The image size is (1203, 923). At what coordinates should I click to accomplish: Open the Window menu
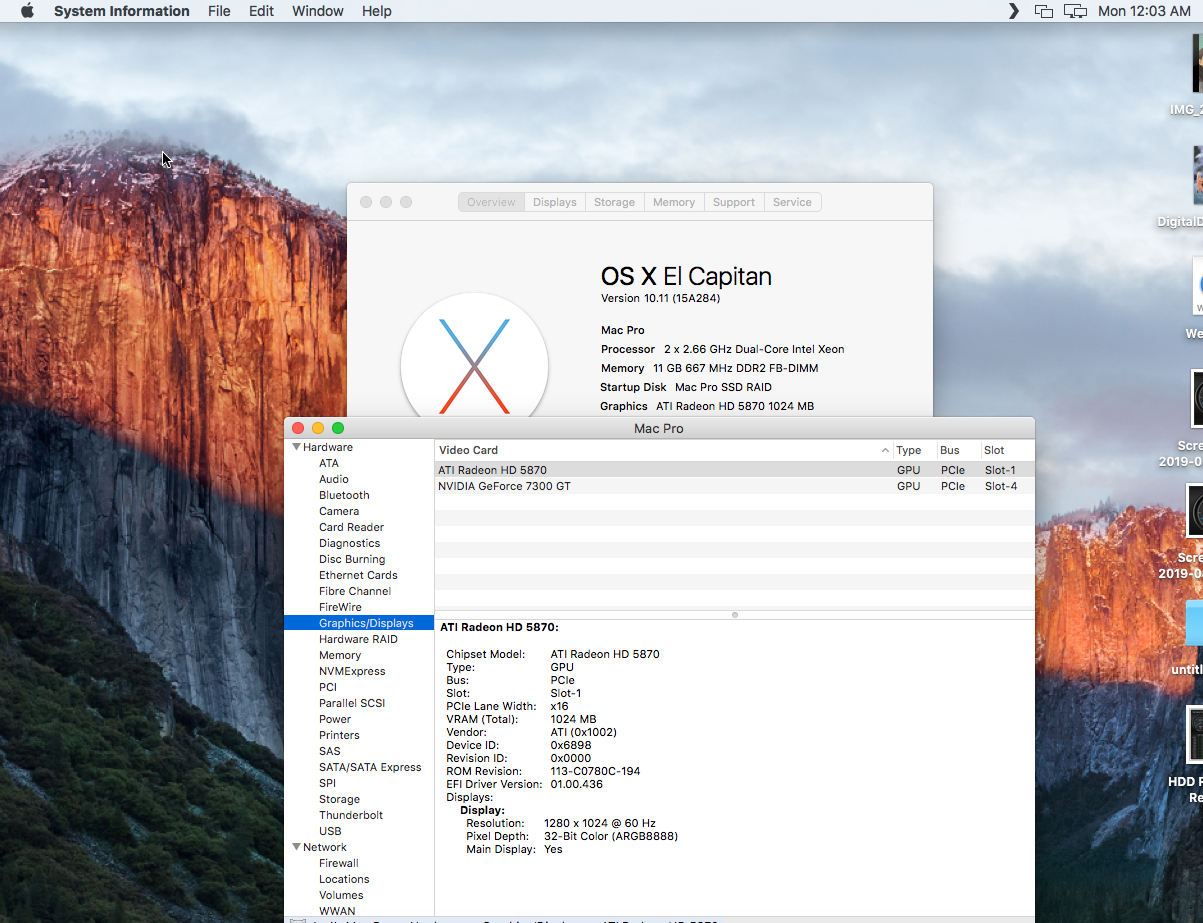tap(318, 11)
